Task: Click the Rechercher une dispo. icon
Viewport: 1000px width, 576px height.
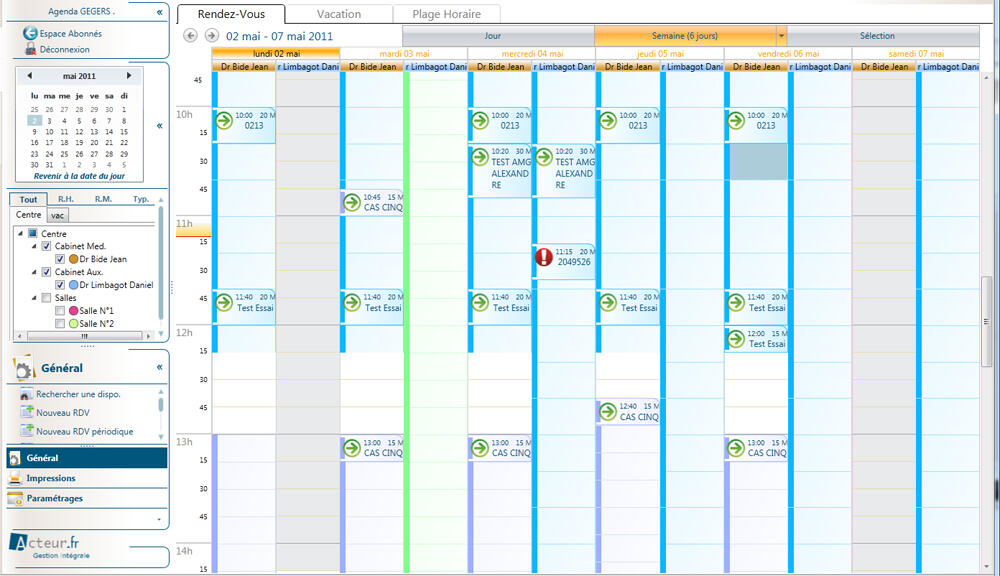Action: click(x=27, y=394)
